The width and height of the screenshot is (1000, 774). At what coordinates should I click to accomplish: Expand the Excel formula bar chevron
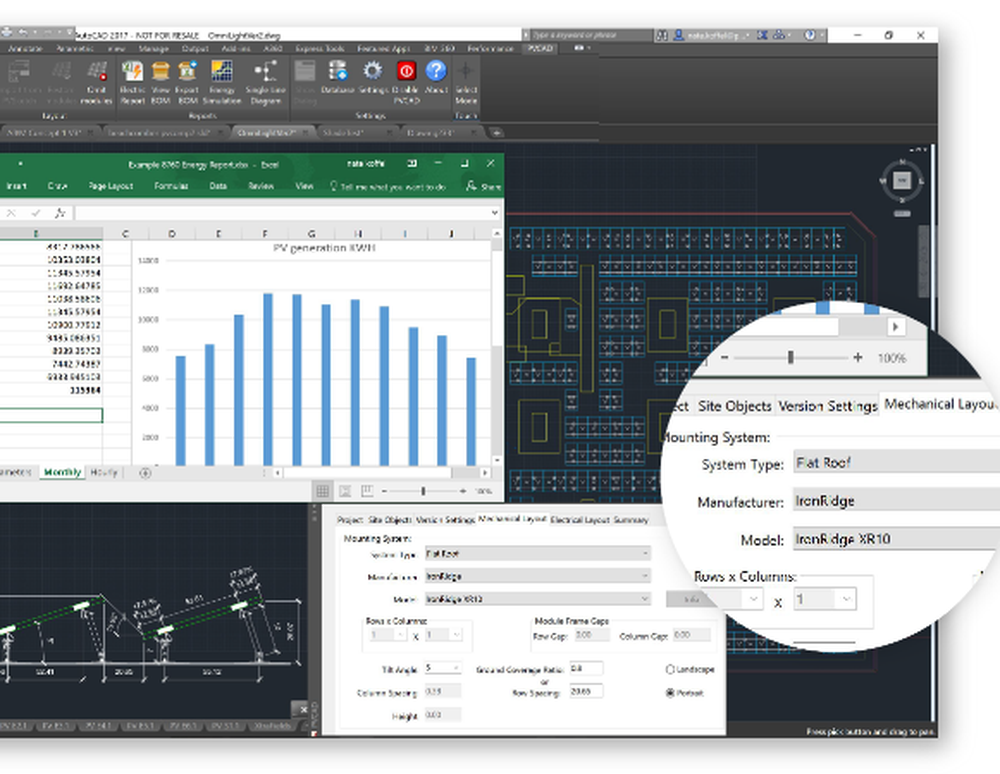click(495, 213)
